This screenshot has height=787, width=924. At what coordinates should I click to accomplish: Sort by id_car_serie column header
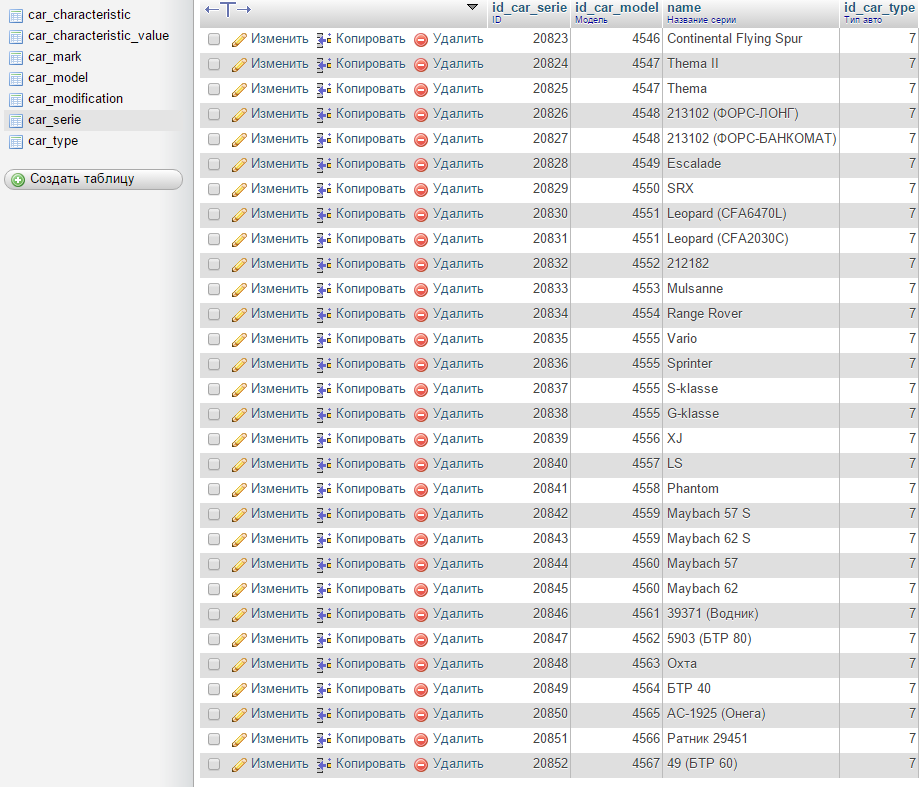click(x=529, y=8)
